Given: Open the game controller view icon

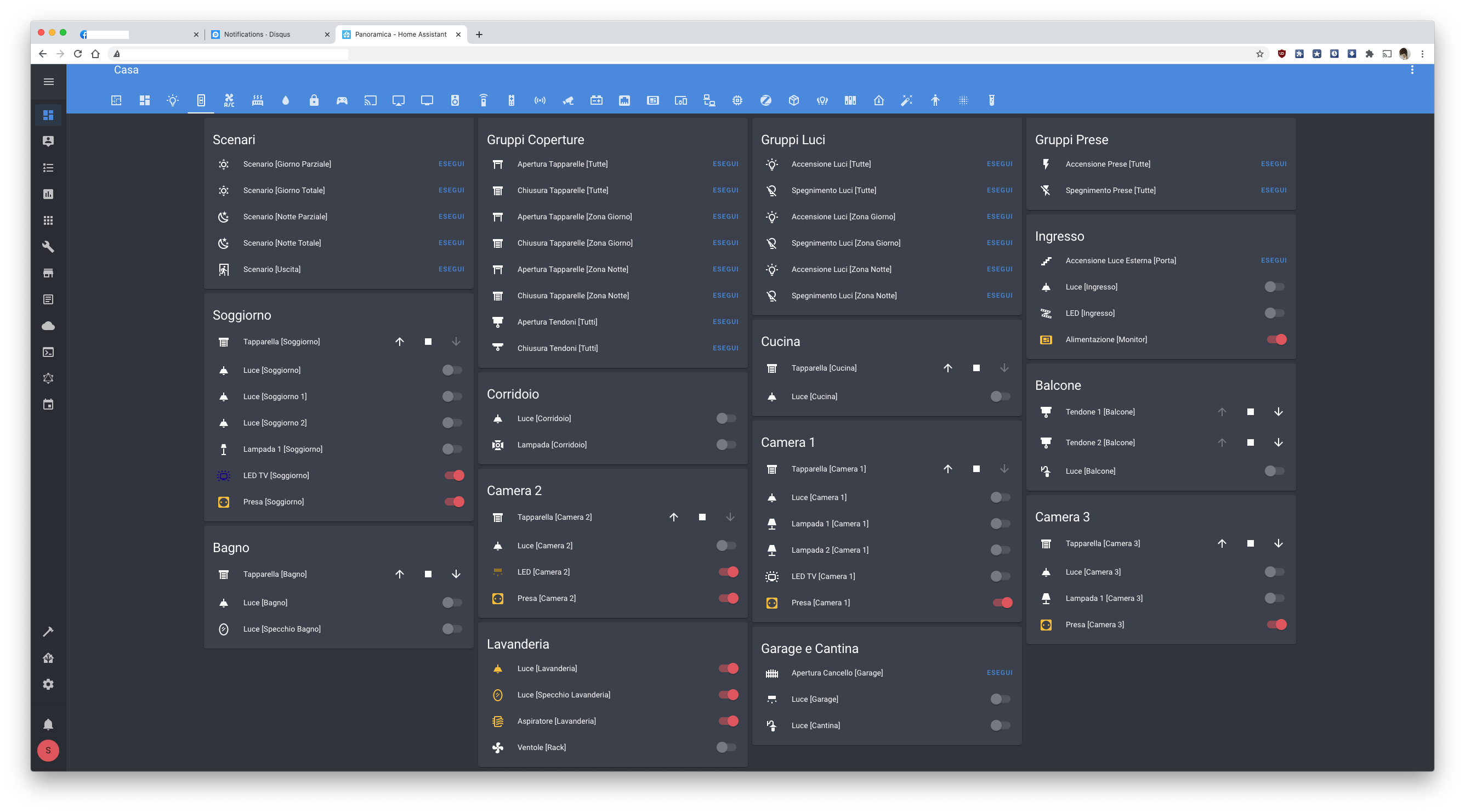Looking at the screenshot, I should click(x=342, y=101).
